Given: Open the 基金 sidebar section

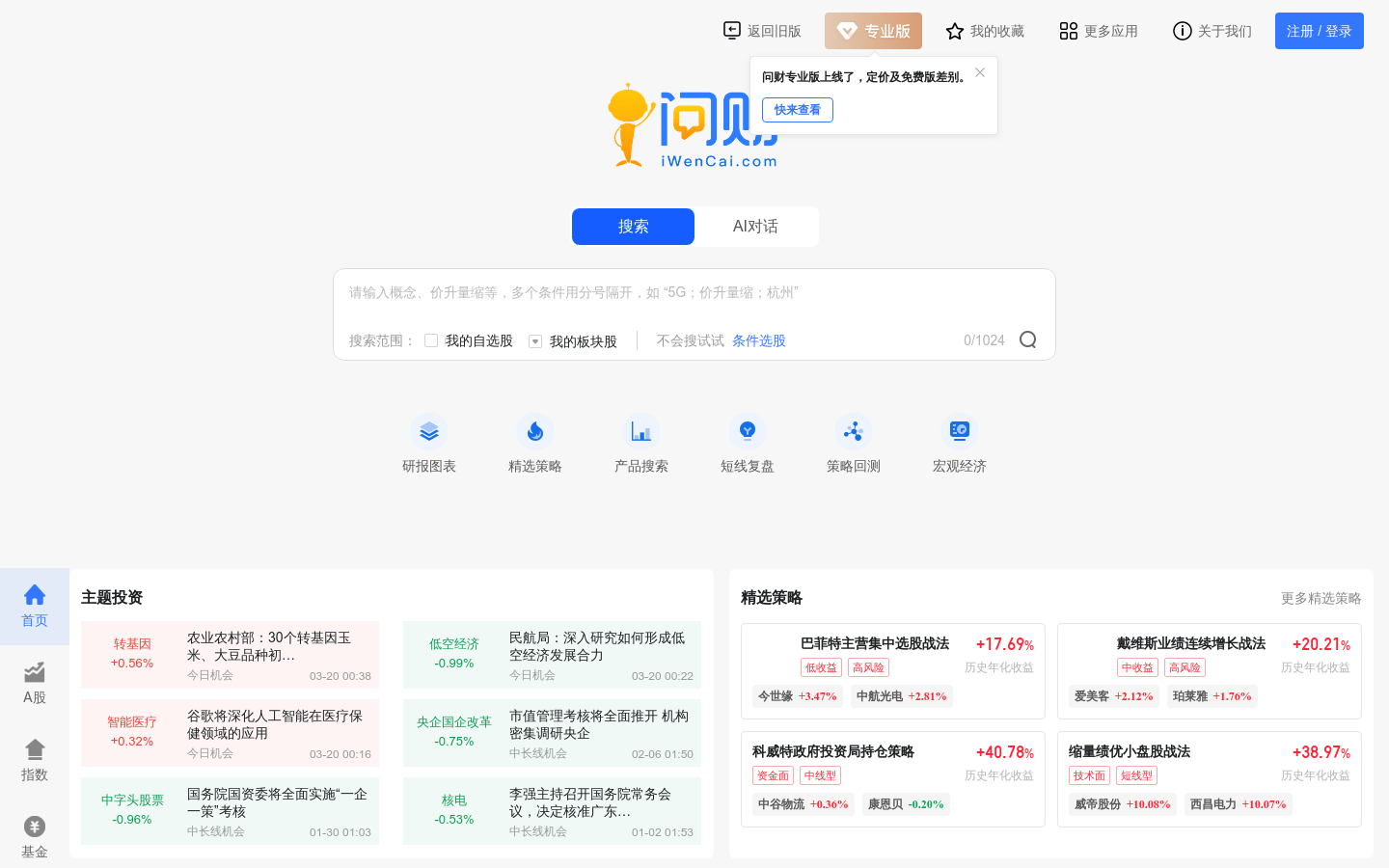Looking at the screenshot, I should 34,835.
